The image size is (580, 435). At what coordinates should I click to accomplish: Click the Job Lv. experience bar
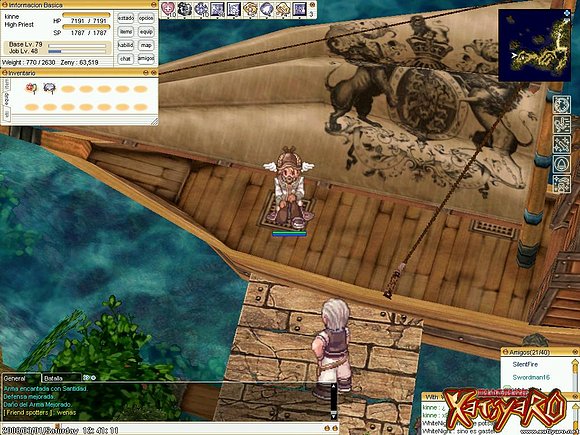(77, 51)
